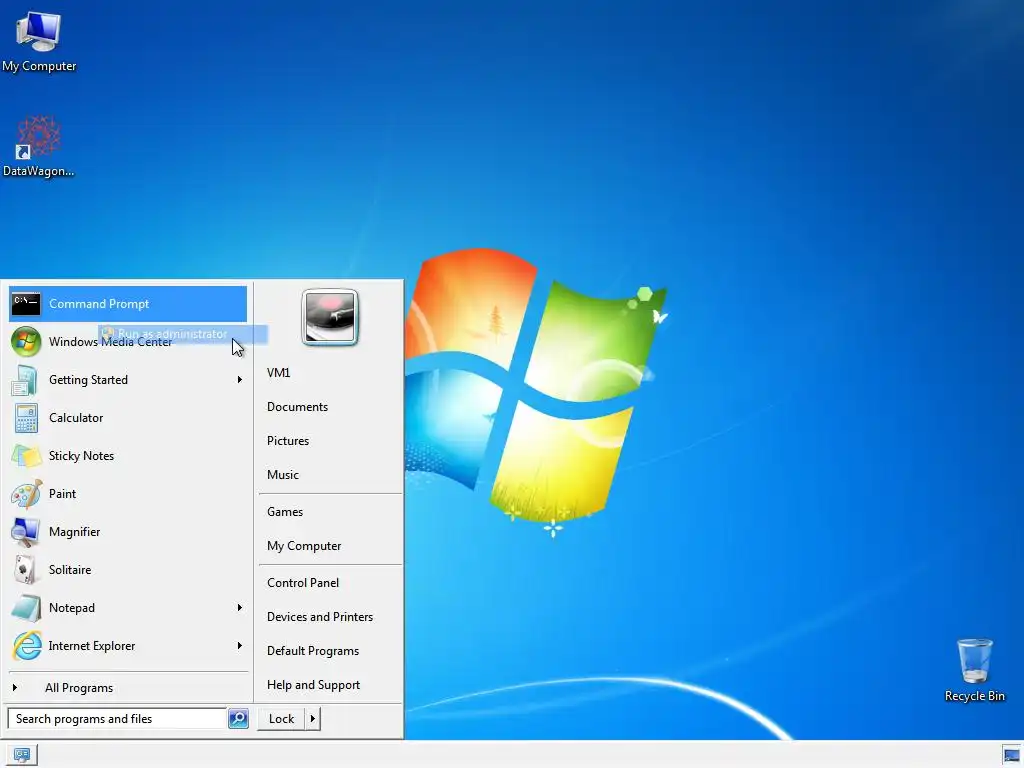This screenshot has height=768, width=1024.
Task: Open shutdown options arrow next to Lock
Action: point(313,718)
